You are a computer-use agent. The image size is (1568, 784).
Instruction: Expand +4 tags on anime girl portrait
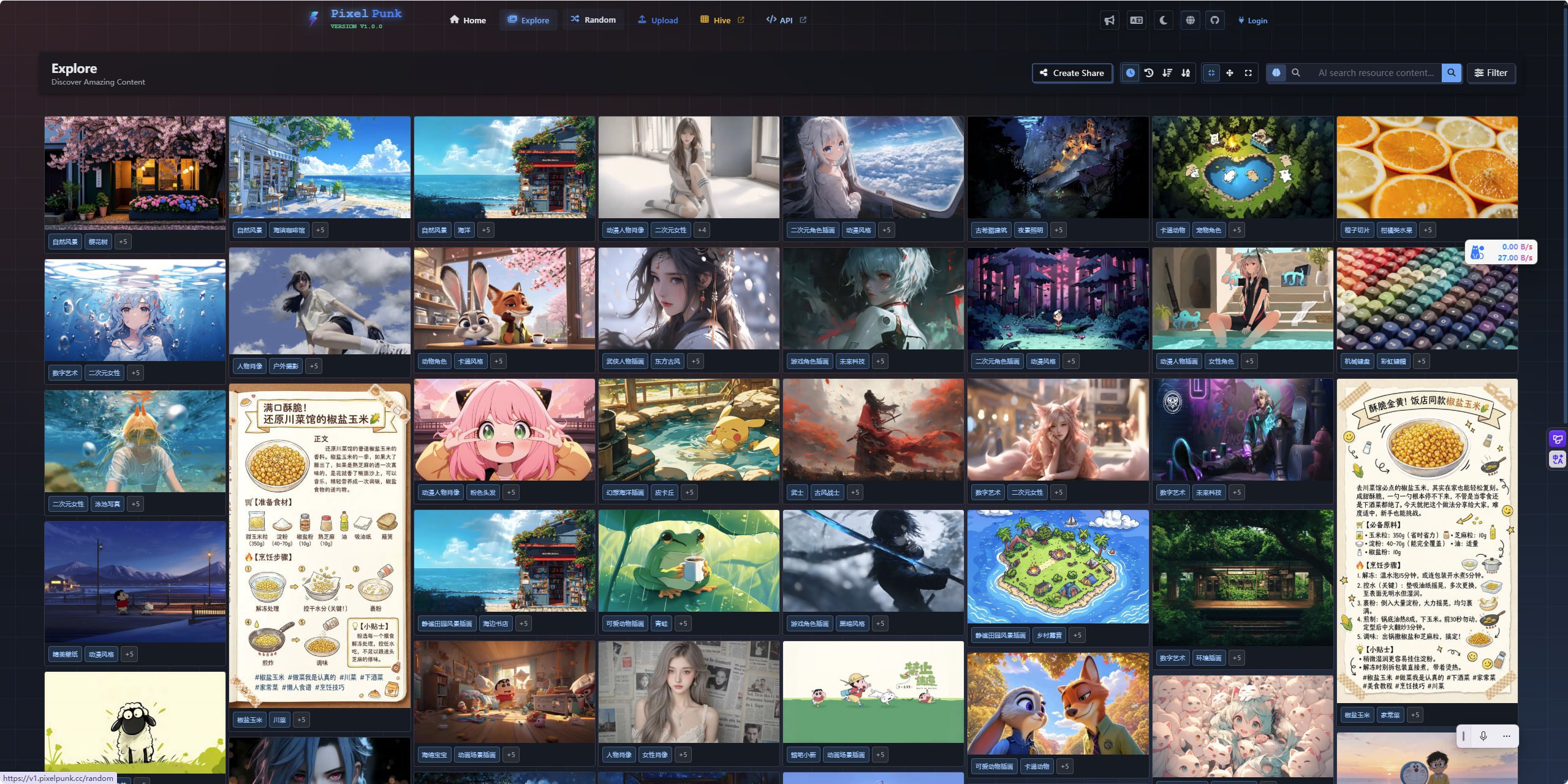pos(702,230)
